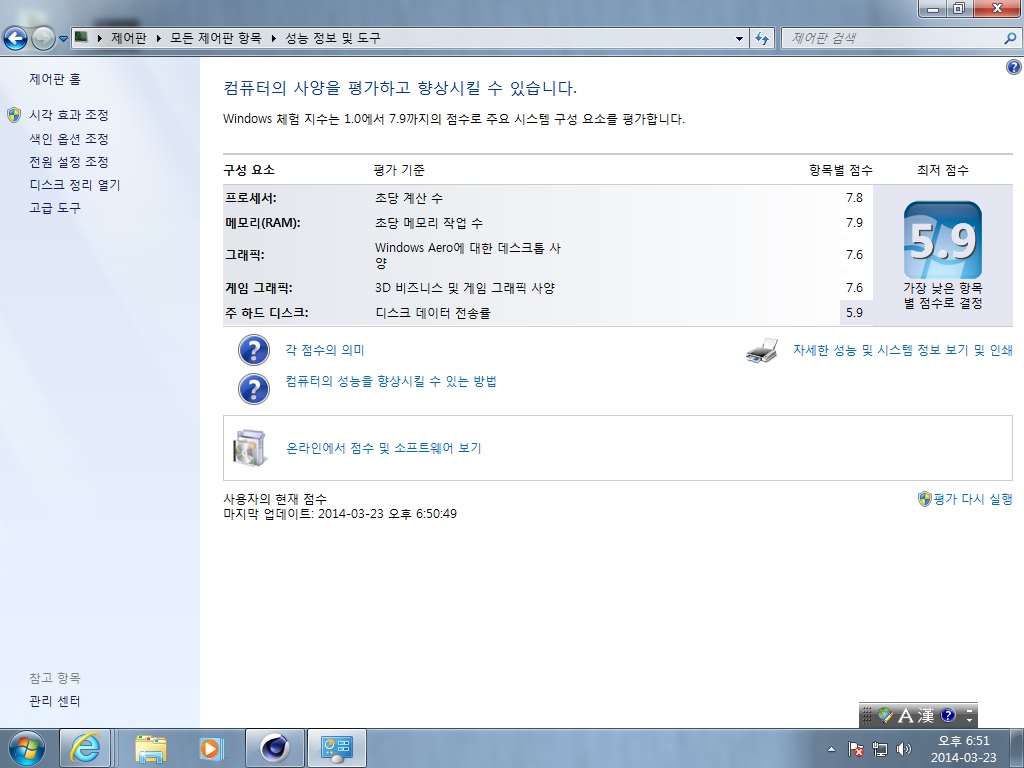The height and width of the screenshot is (768, 1024).
Task: Open the Windows Start button
Action: [26, 748]
